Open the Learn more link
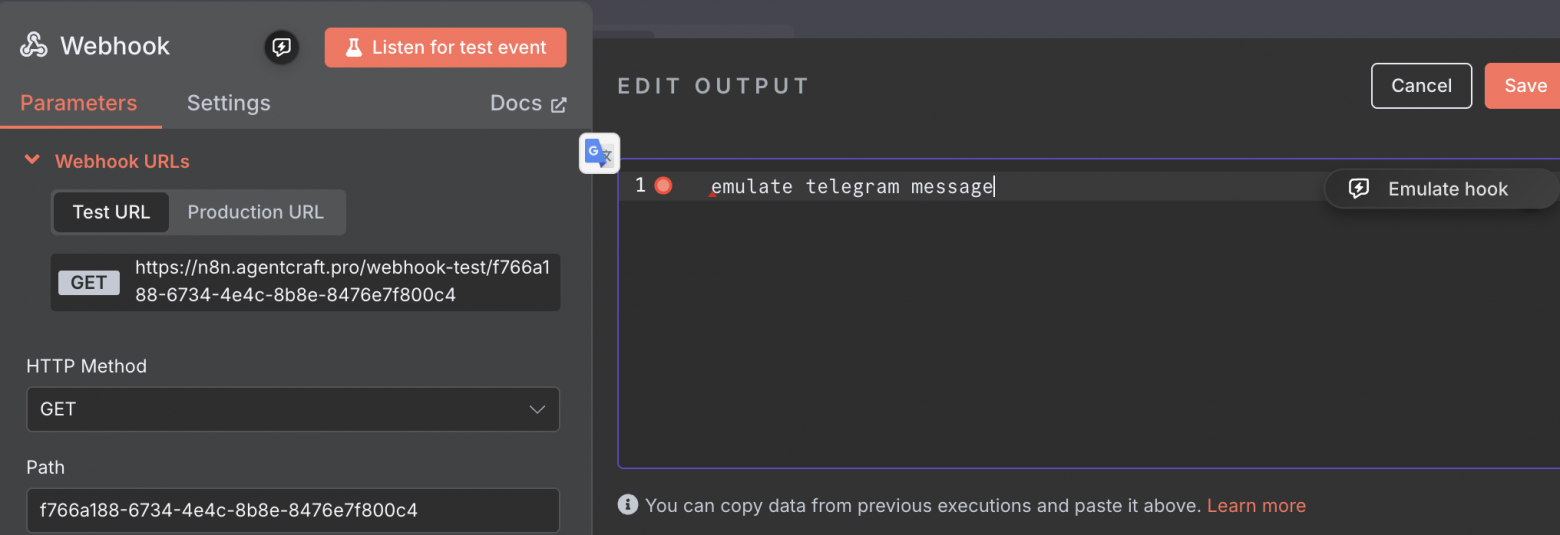This screenshot has height=535, width=1560. click(x=1256, y=505)
